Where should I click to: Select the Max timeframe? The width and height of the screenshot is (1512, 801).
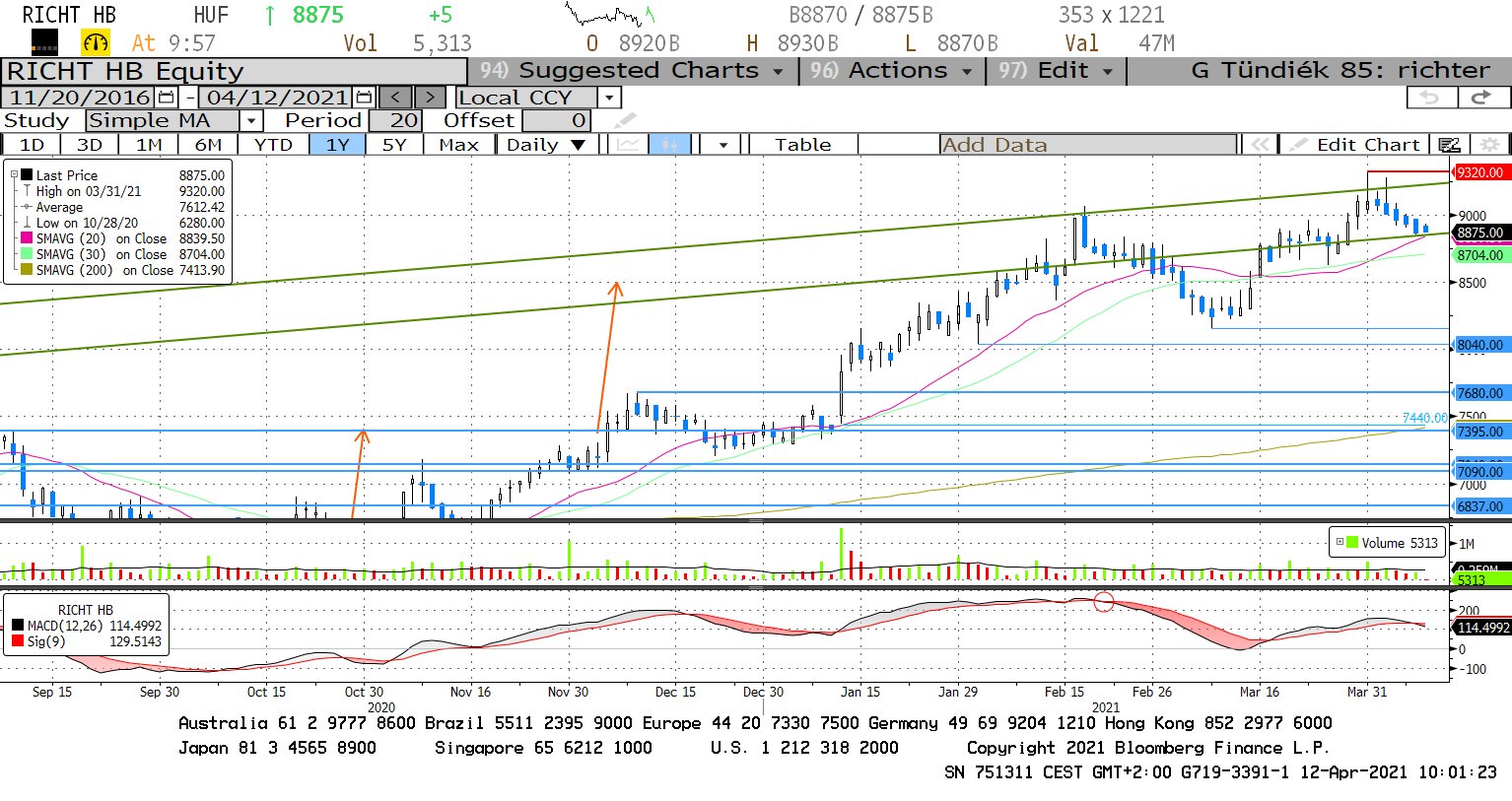click(x=458, y=145)
